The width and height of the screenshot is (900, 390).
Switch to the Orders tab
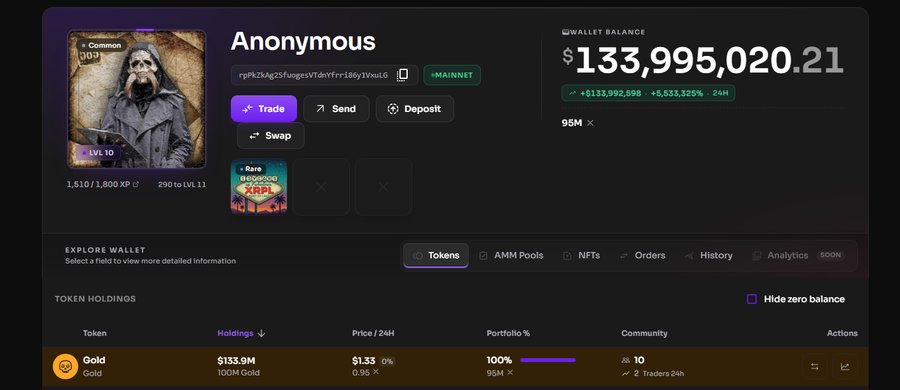pos(642,255)
